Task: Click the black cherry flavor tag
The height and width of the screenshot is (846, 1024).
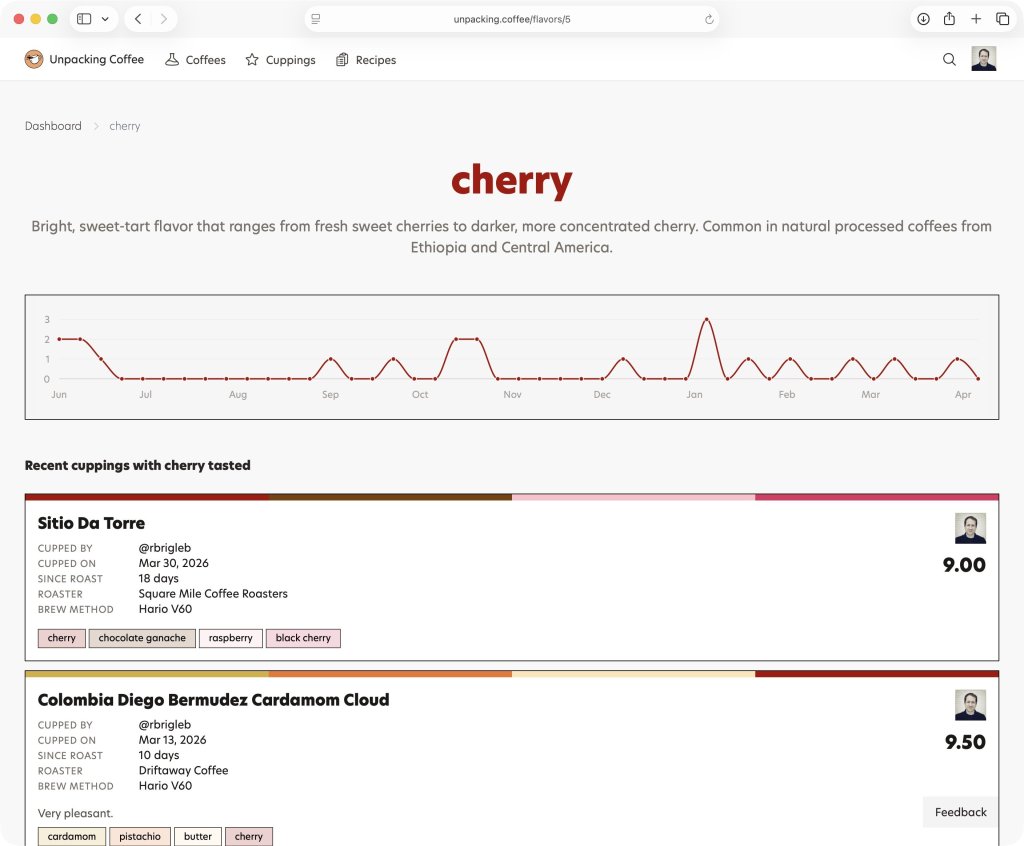Action: [303, 637]
